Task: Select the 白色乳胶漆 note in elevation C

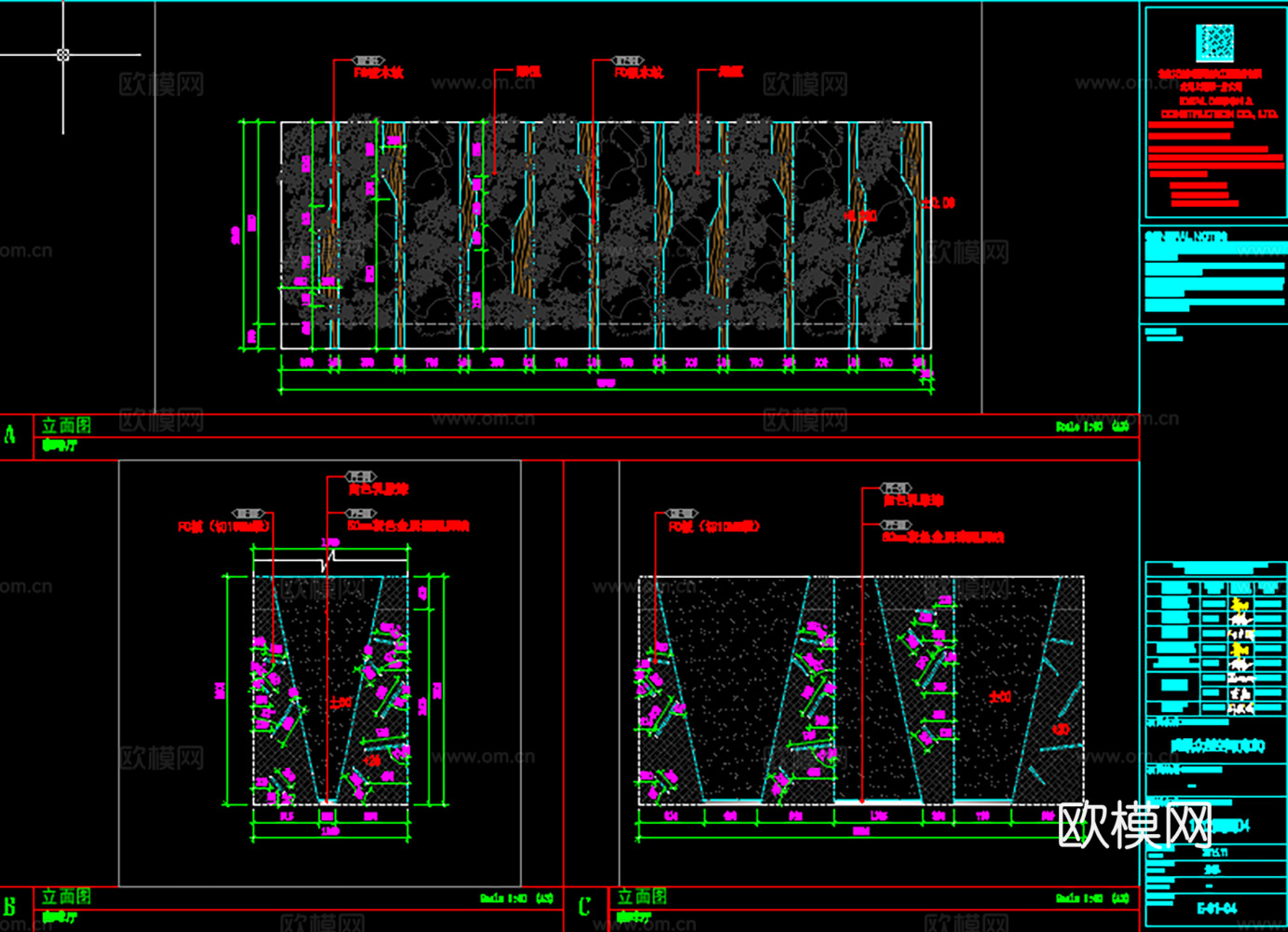Action: (x=913, y=500)
